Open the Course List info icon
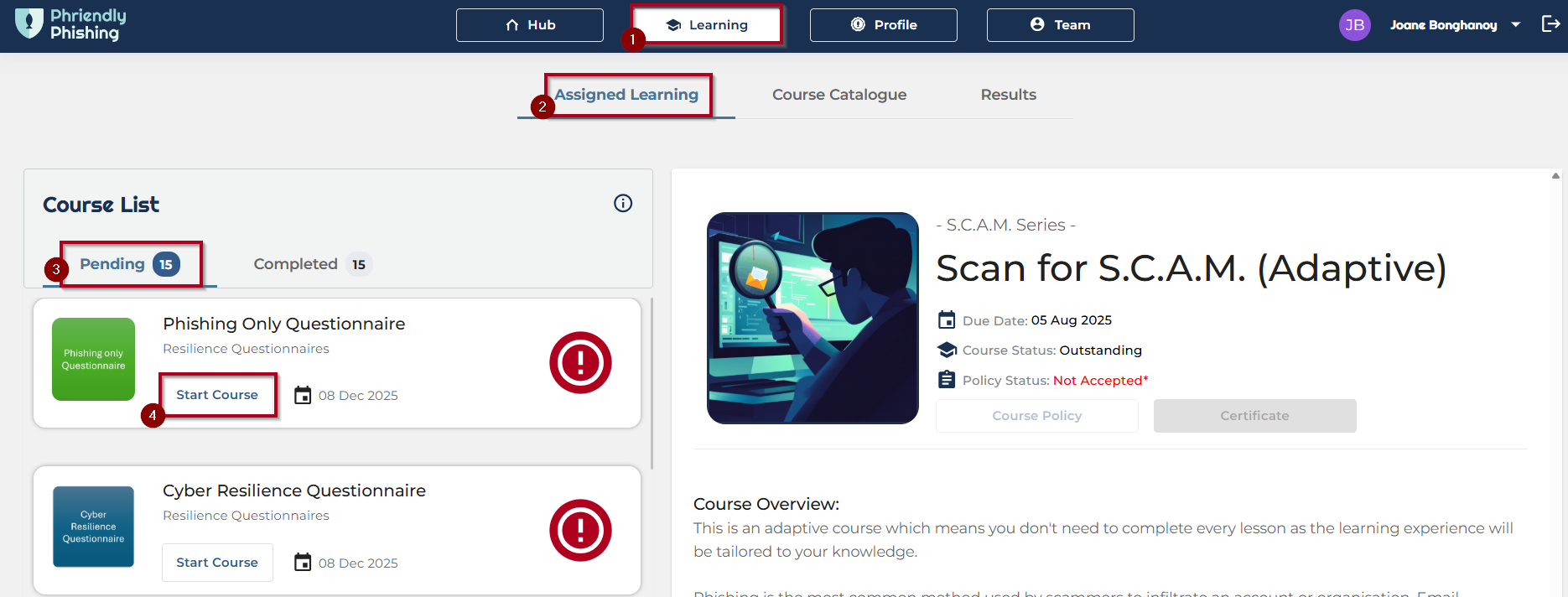This screenshot has width=1568, height=597. coord(623,203)
